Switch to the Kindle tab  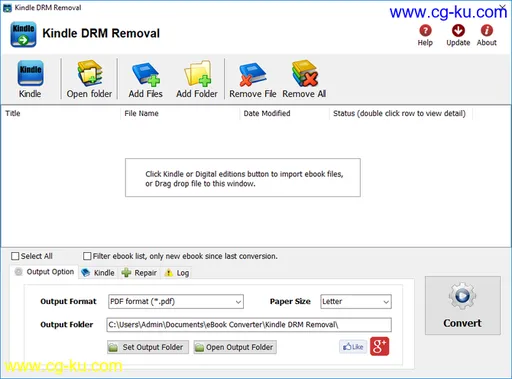coord(98,273)
